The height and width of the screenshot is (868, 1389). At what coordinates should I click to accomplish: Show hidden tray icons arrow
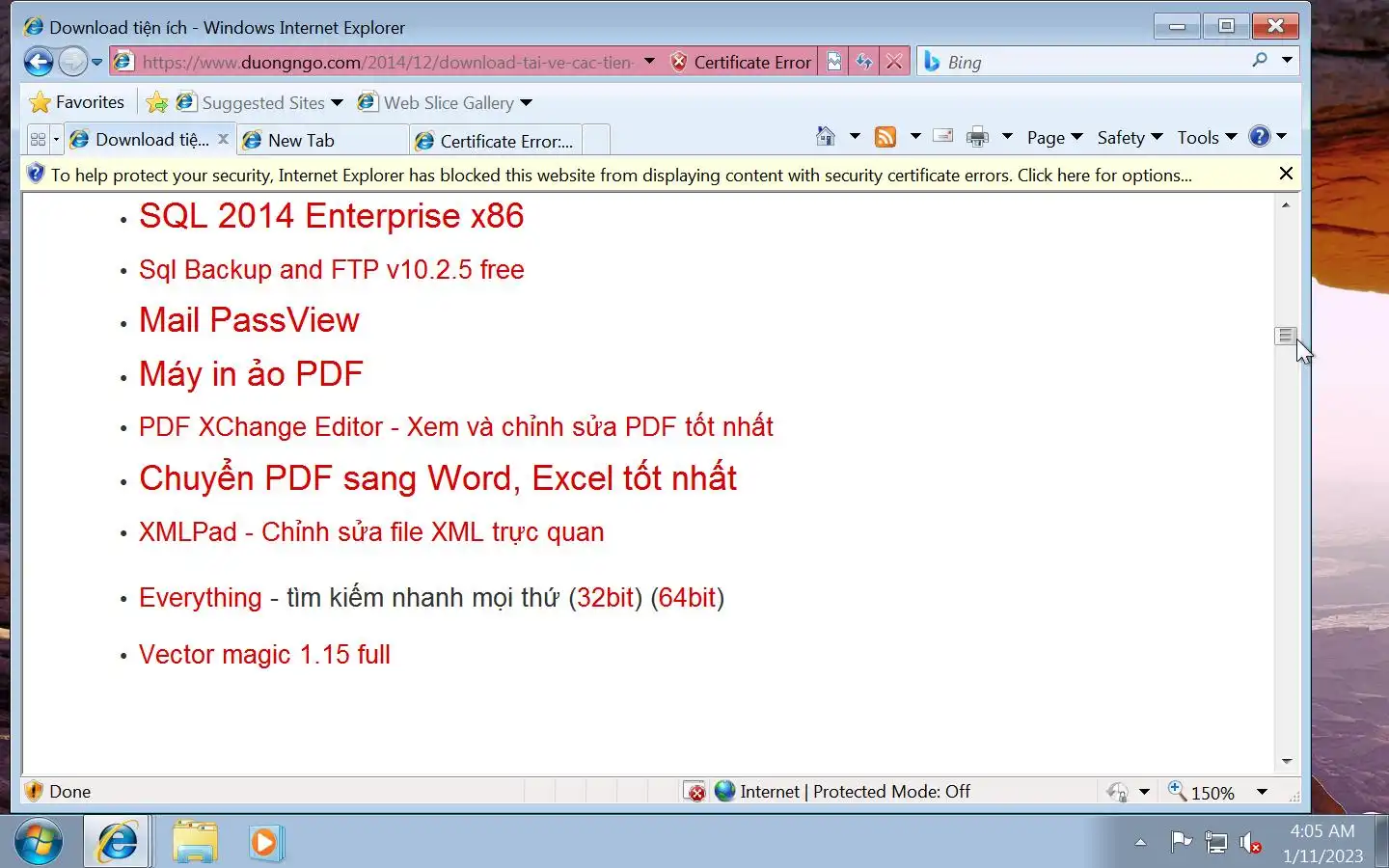pos(1140,843)
